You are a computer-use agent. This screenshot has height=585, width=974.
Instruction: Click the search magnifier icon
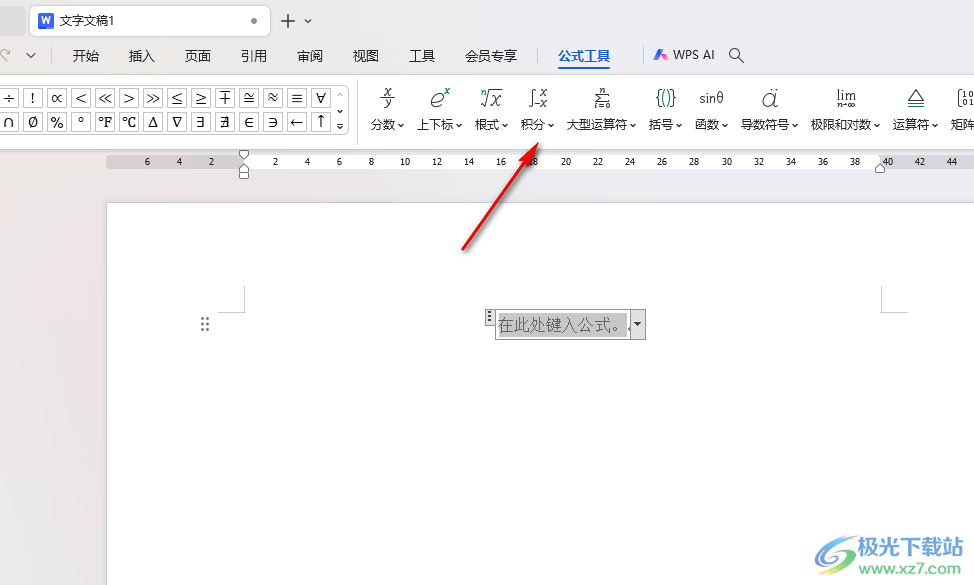tap(736, 55)
